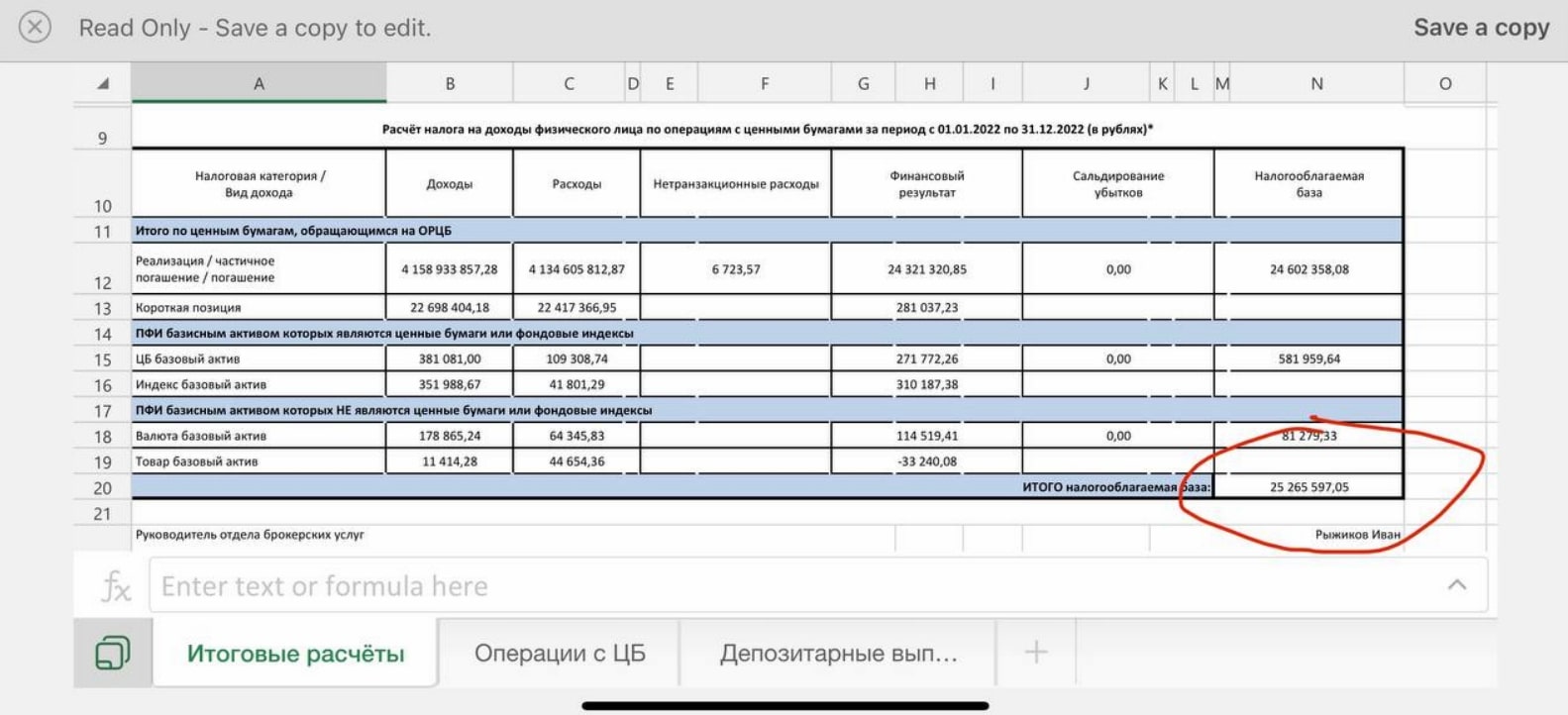Click the Расходы header cell

pos(576,184)
